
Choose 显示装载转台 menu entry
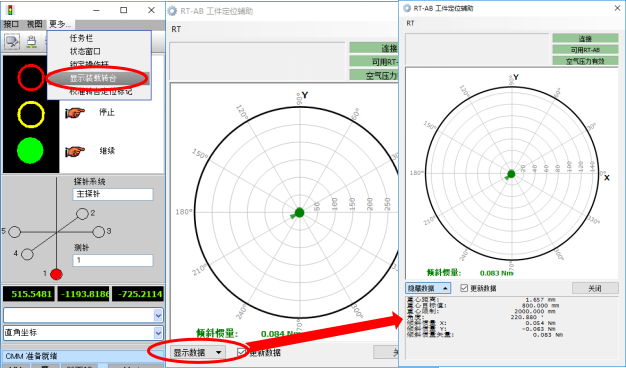tap(99, 78)
